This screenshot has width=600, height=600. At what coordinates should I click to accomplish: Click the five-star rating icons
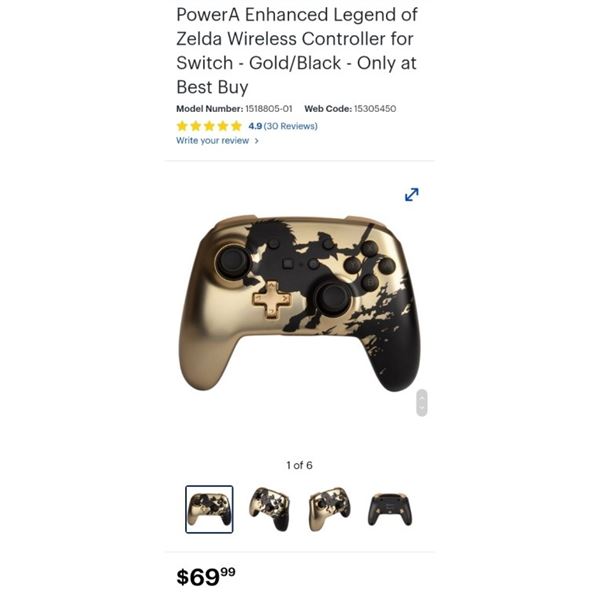click(209, 126)
